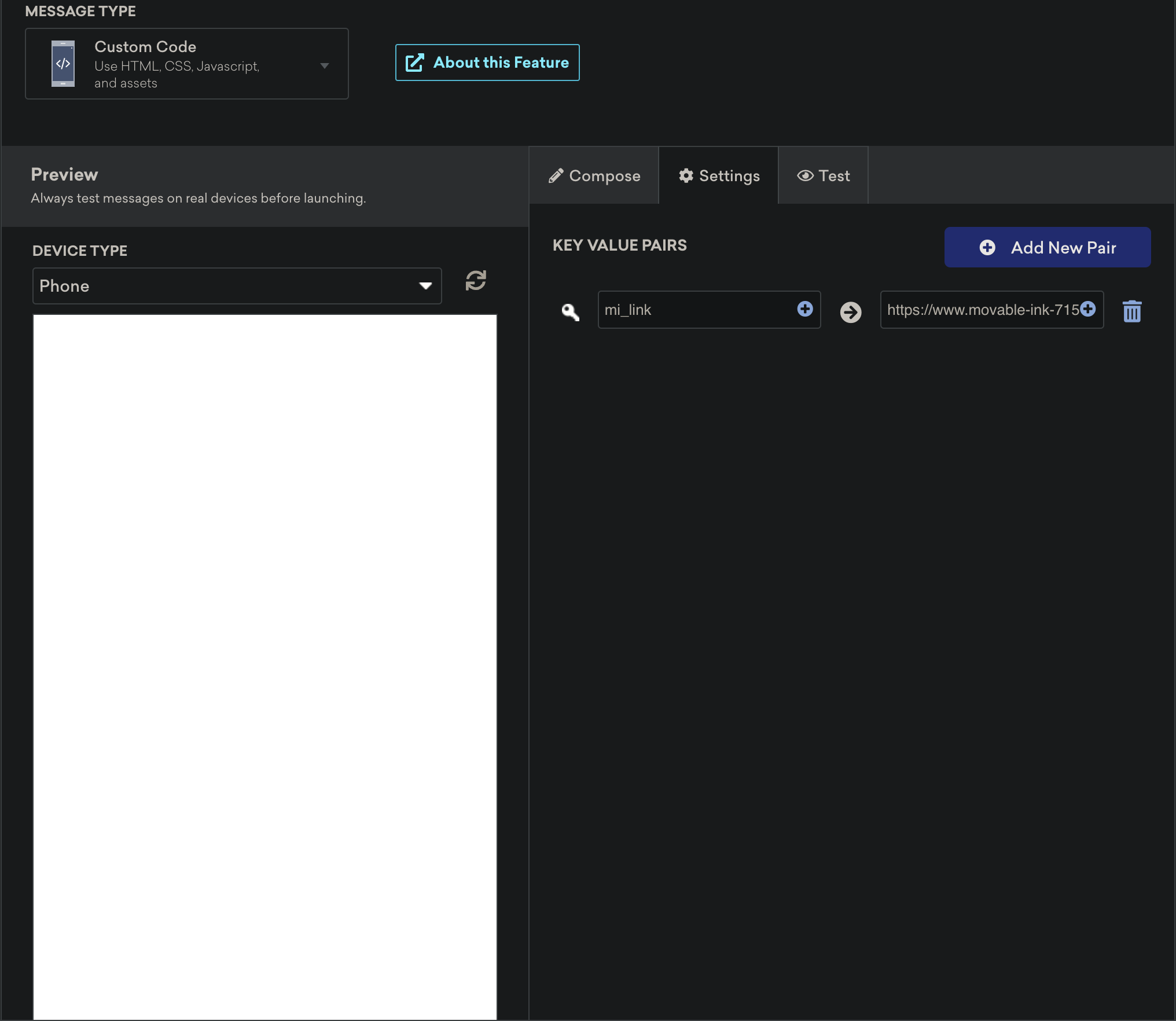Click the About this Feature button

[486, 62]
